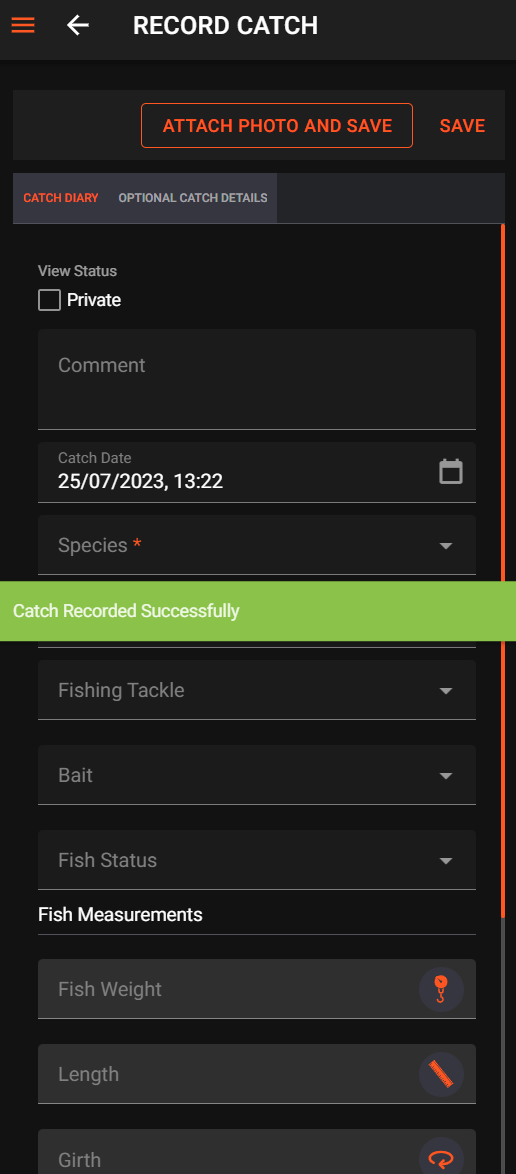Enable the Private view status checkbox
This screenshot has height=1174, width=516.
point(49,300)
